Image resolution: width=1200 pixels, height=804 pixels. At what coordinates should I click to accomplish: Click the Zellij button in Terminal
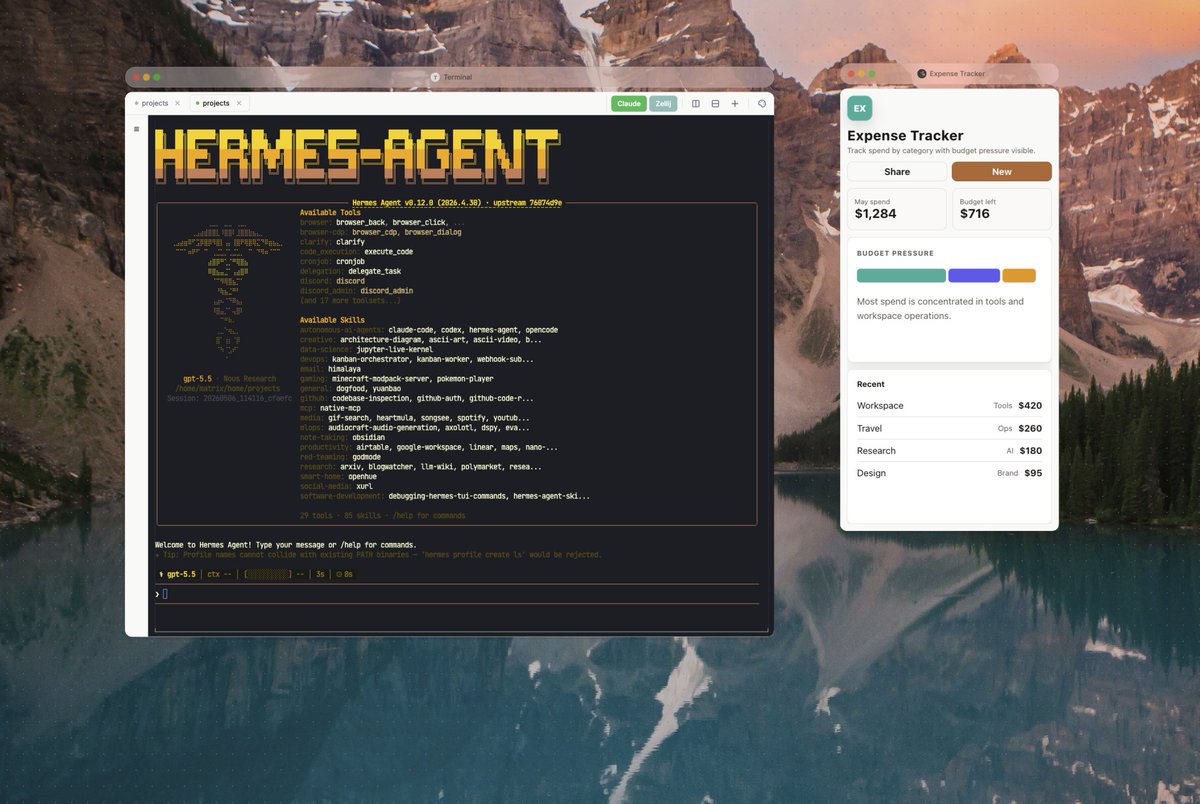663,103
